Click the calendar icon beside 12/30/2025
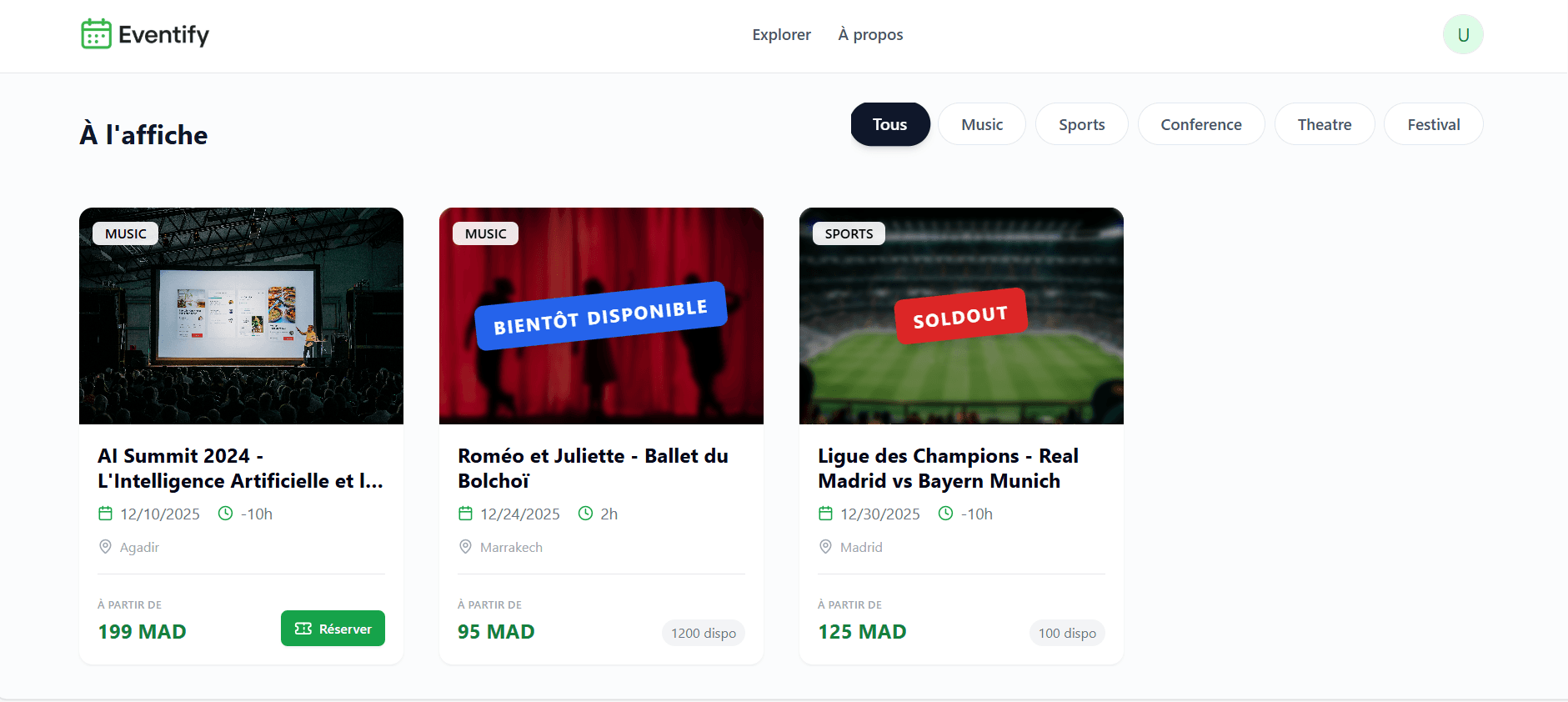This screenshot has width=1568, height=702. [826, 514]
